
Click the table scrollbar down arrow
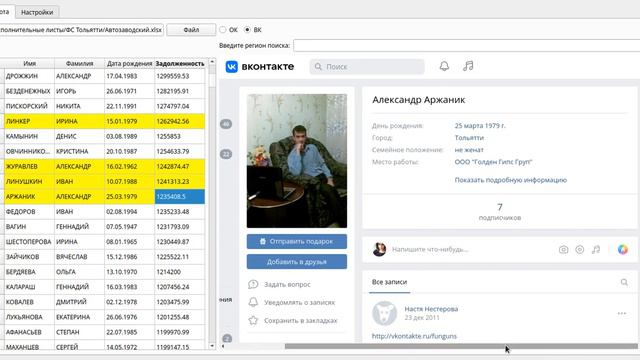(212, 346)
